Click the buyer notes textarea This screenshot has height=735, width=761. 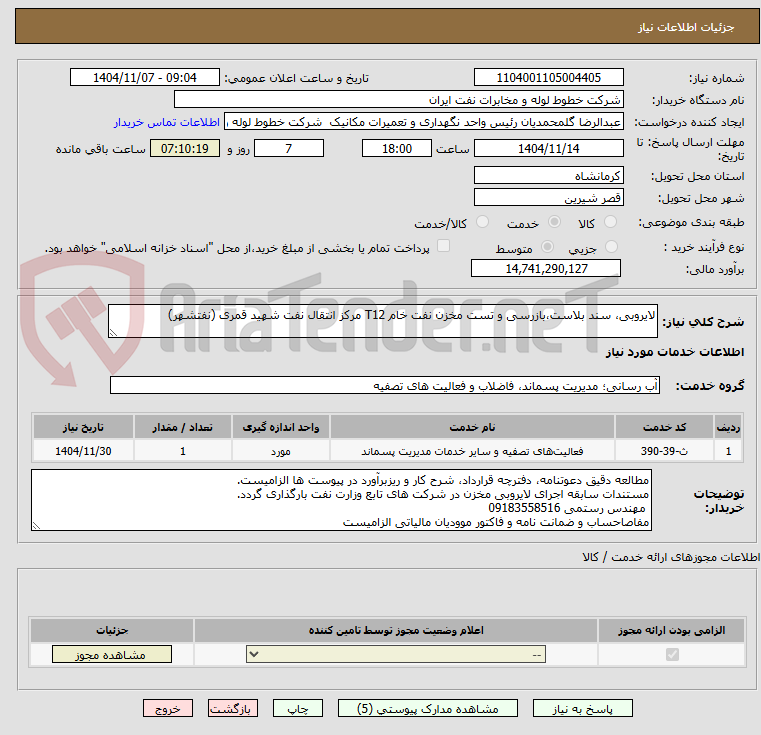[x=341, y=500]
